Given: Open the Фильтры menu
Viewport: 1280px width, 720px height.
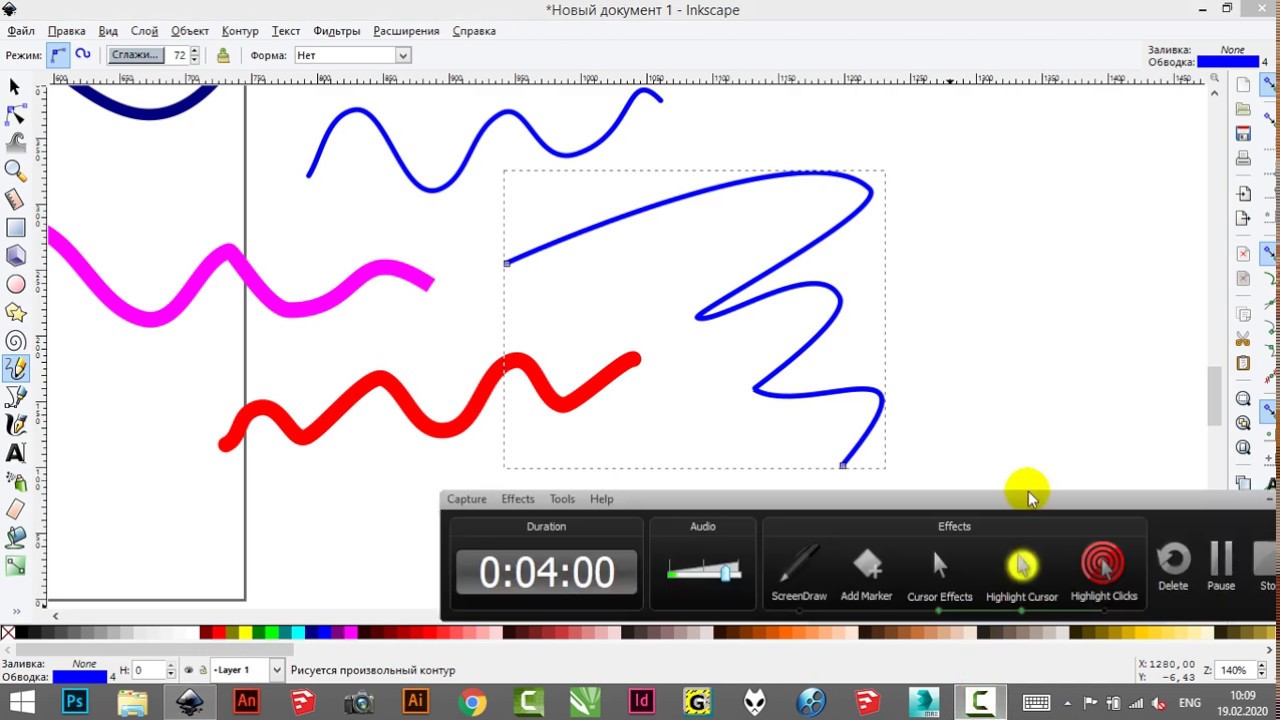Looking at the screenshot, I should pos(336,31).
